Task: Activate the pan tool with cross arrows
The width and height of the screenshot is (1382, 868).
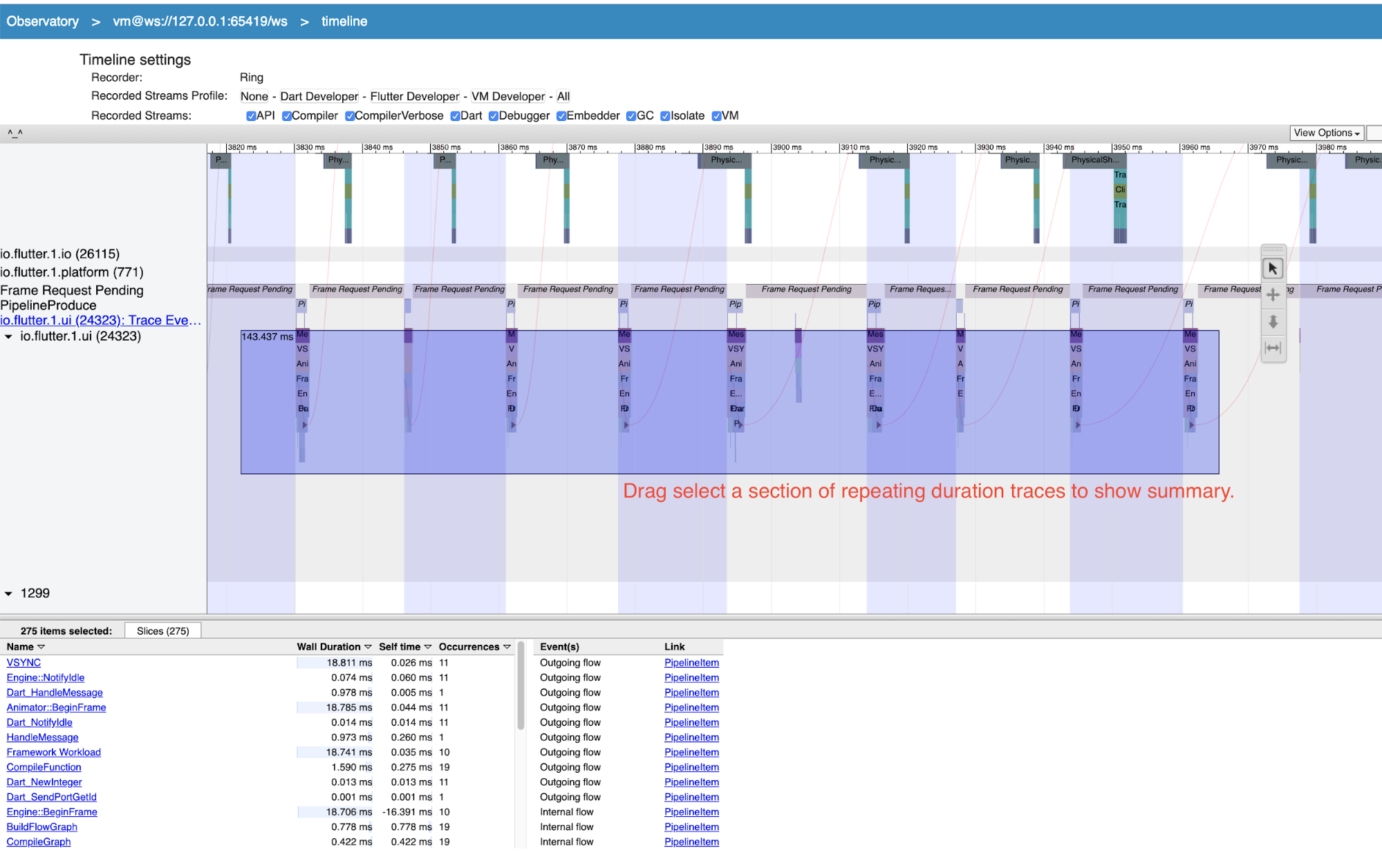Action: (x=1273, y=295)
